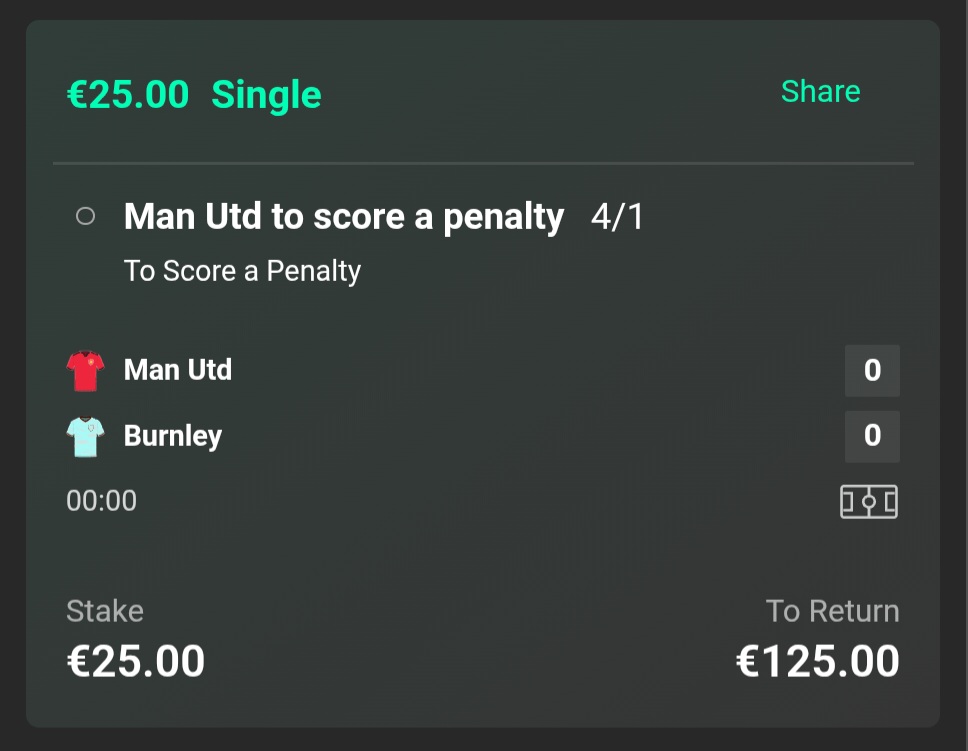This screenshot has width=968, height=751.
Task: Select the Burnley team name
Action: 173,436
